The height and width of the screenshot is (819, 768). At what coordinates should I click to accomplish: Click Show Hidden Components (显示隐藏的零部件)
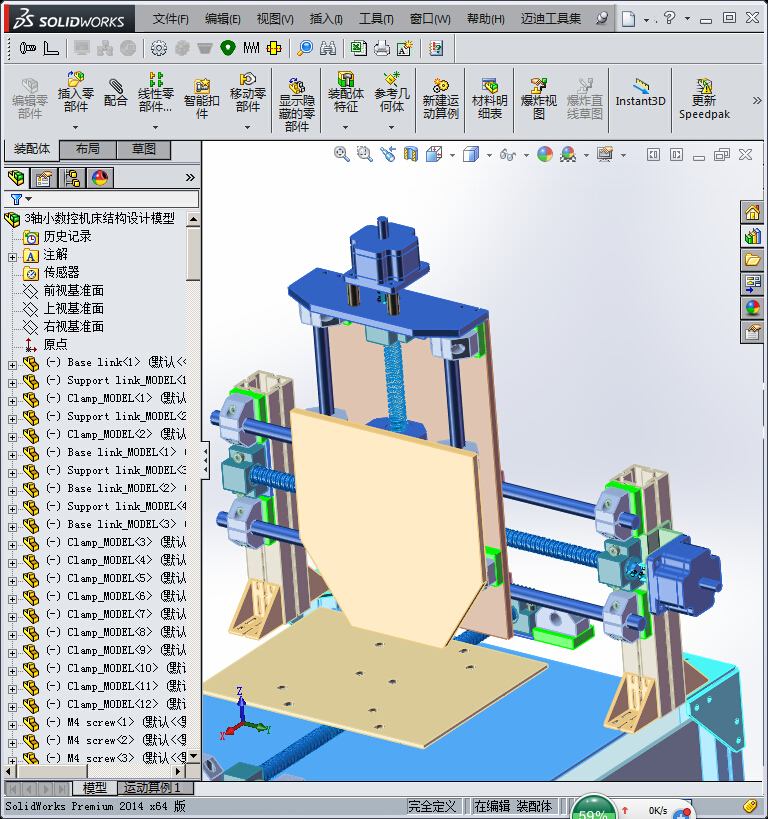297,104
